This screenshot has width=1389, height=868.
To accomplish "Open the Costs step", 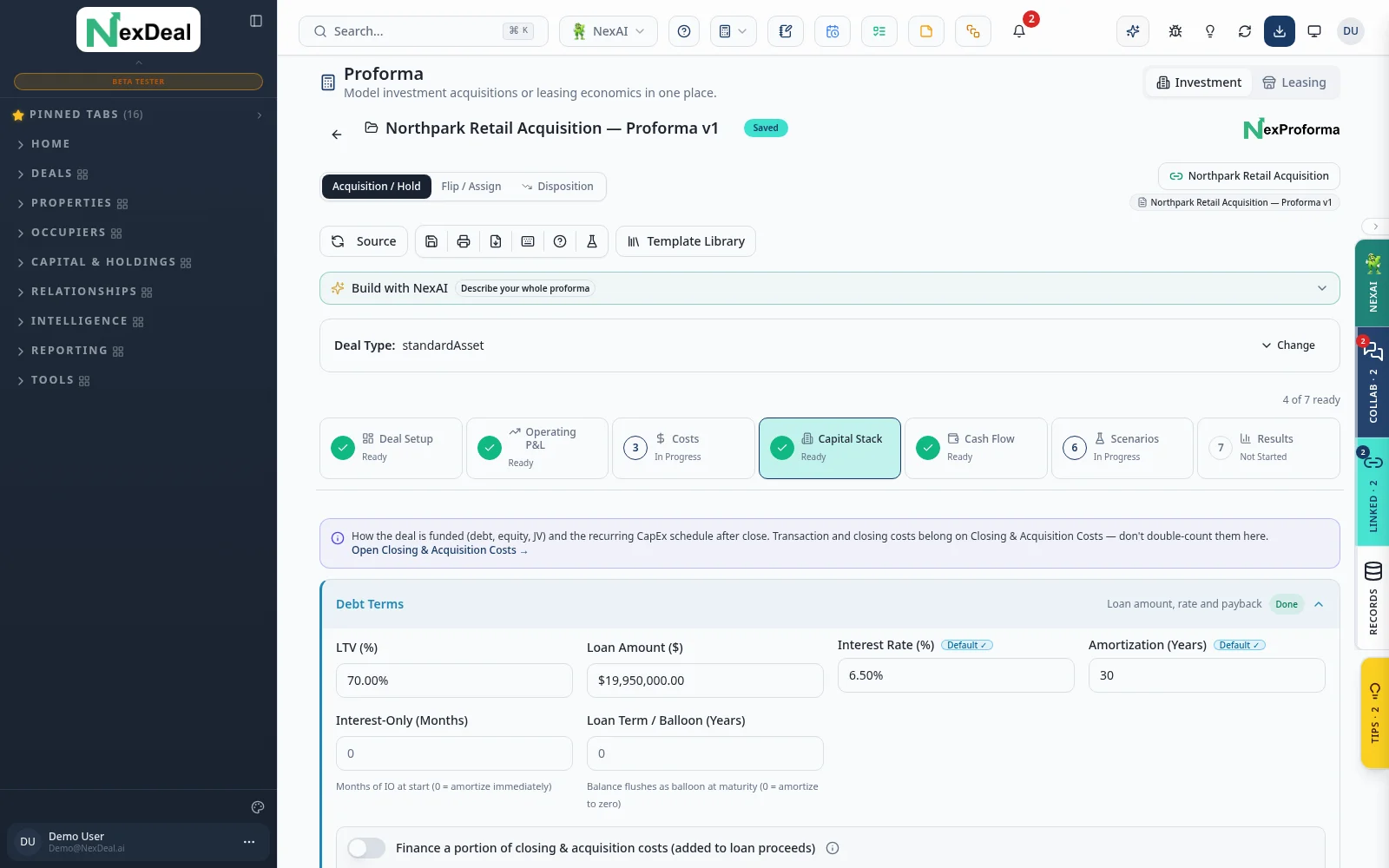I will (683, 448).
